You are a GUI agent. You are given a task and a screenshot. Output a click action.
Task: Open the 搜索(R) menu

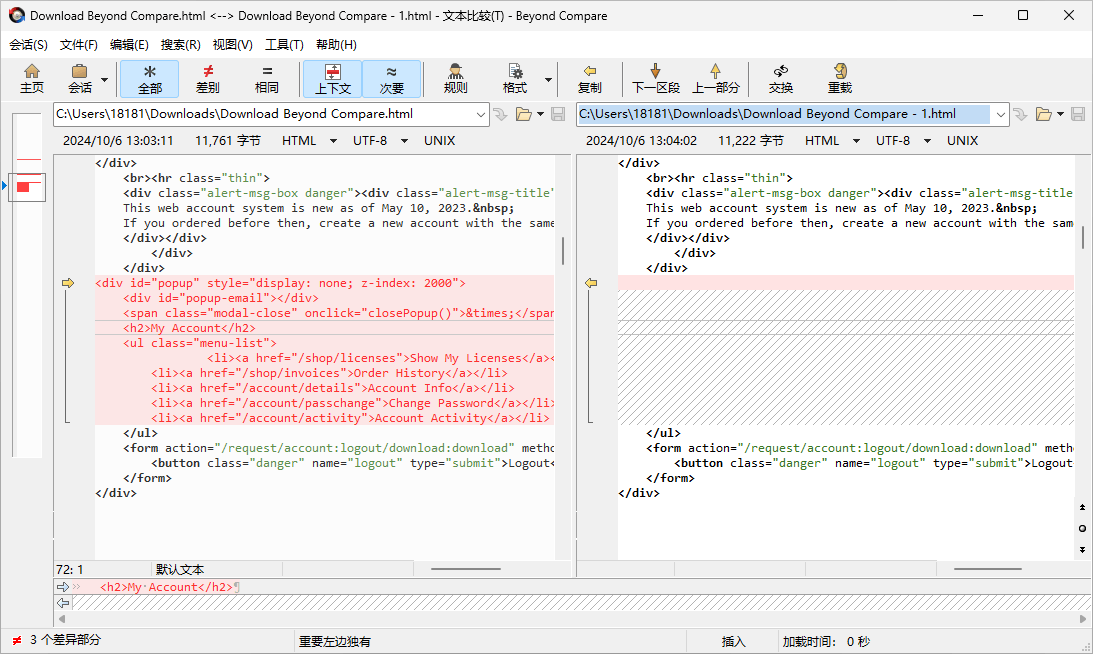click(x=181, y=45)
